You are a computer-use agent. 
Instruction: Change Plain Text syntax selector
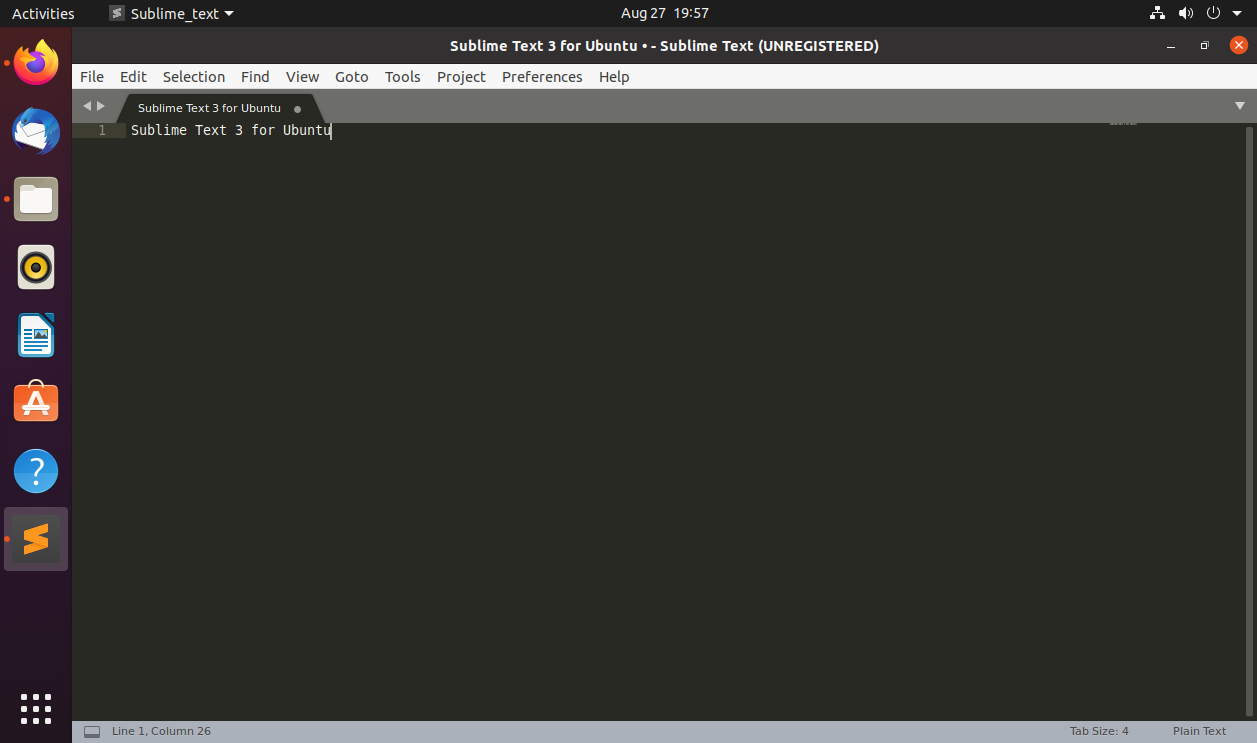(x=1199, y=731)
